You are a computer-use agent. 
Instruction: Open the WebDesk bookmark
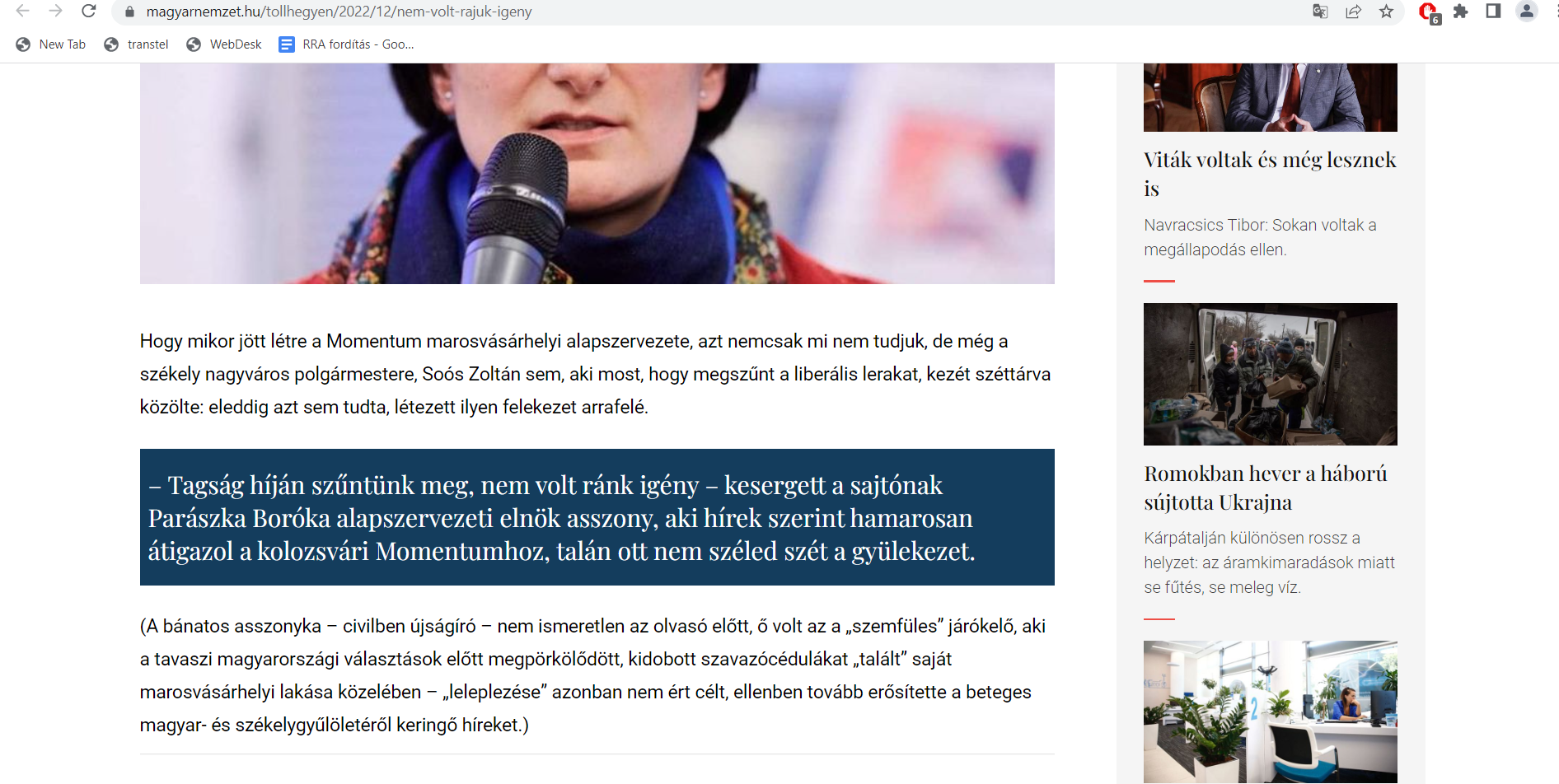tap(224, 44)
